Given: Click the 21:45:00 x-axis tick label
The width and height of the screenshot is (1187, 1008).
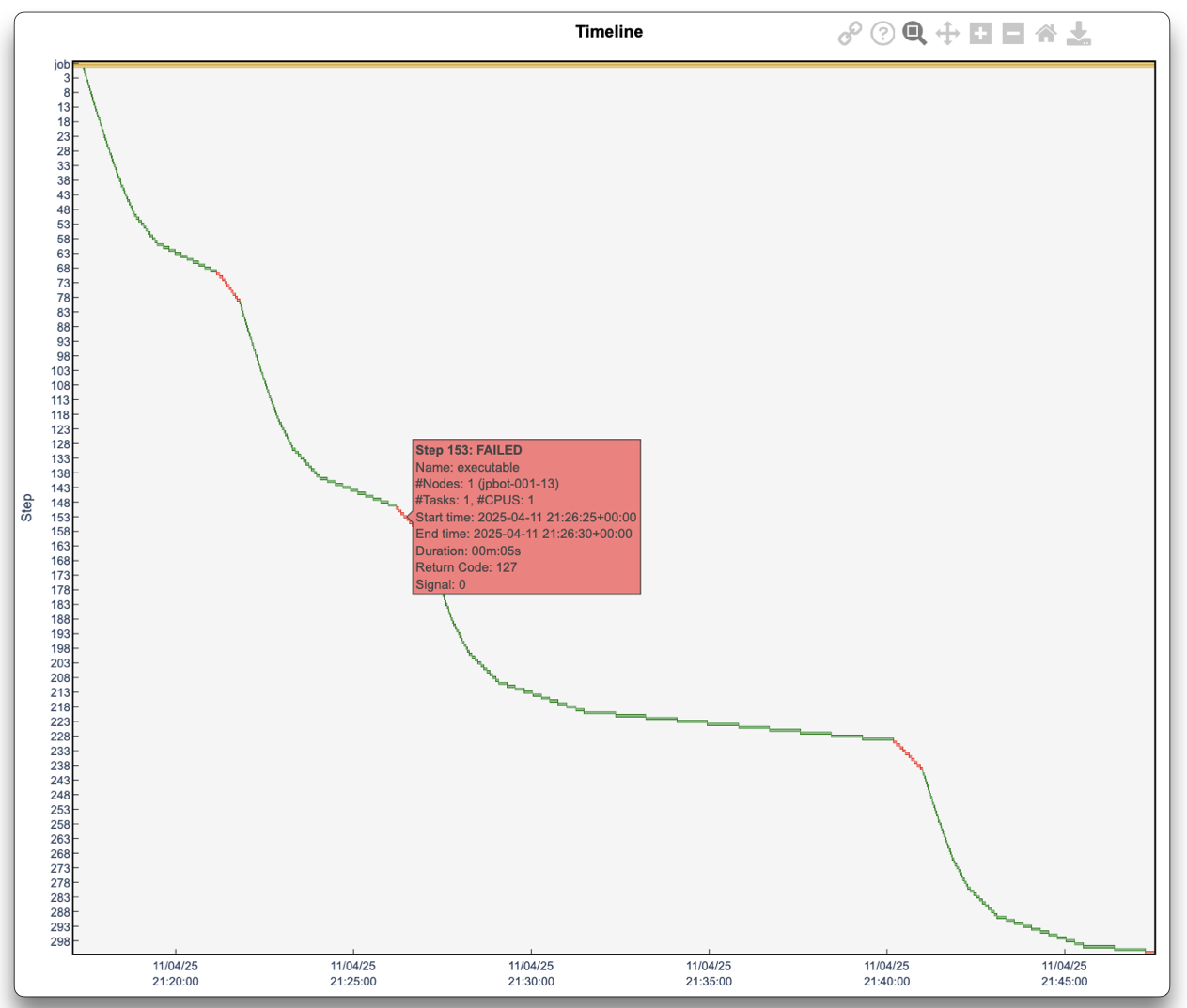Looking at the screenshot, I should click(x=1064, y=973).
